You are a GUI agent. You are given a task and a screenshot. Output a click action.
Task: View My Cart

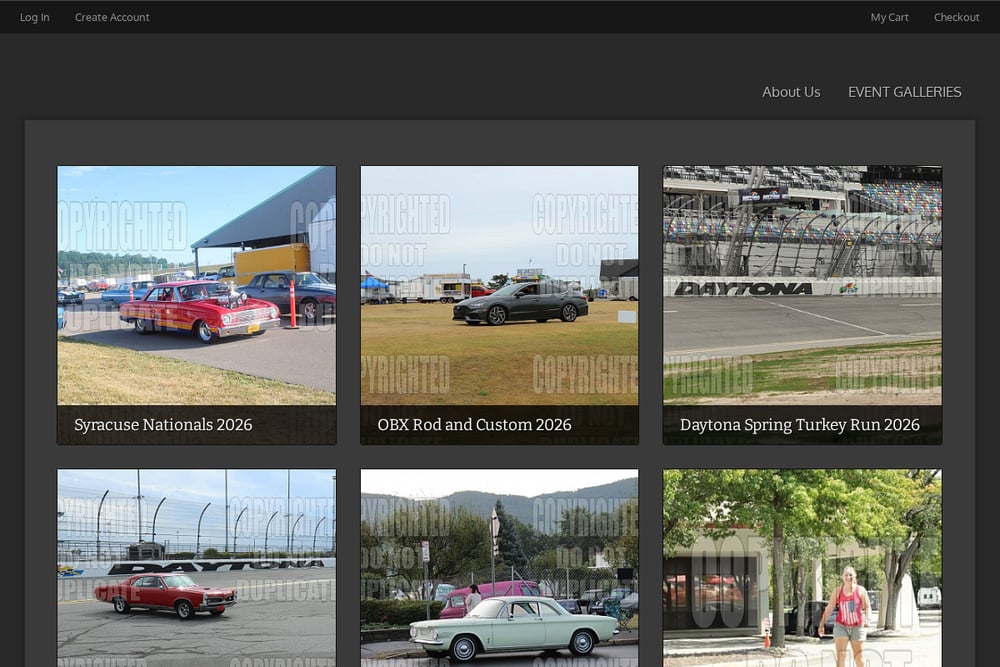(889, 17)
